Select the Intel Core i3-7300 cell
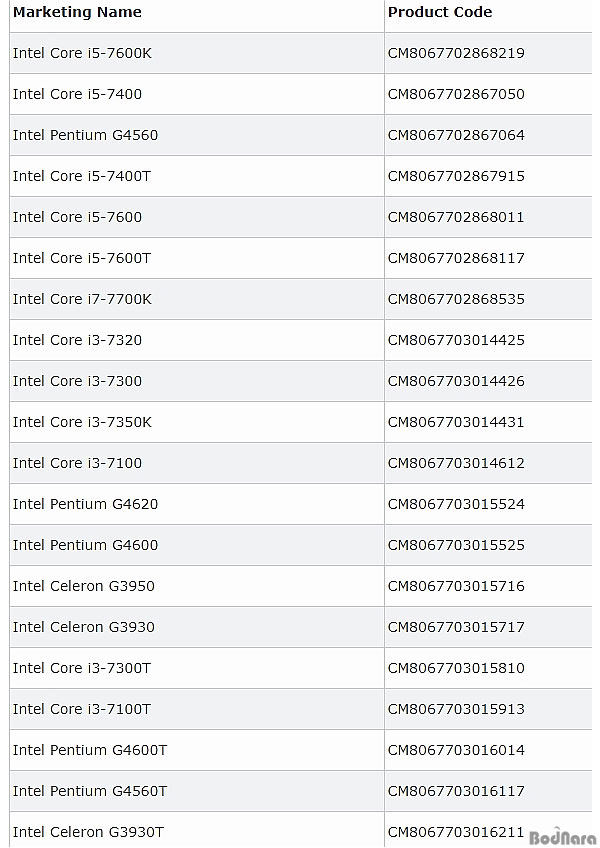The image size is (600, 848). point(77,381)
